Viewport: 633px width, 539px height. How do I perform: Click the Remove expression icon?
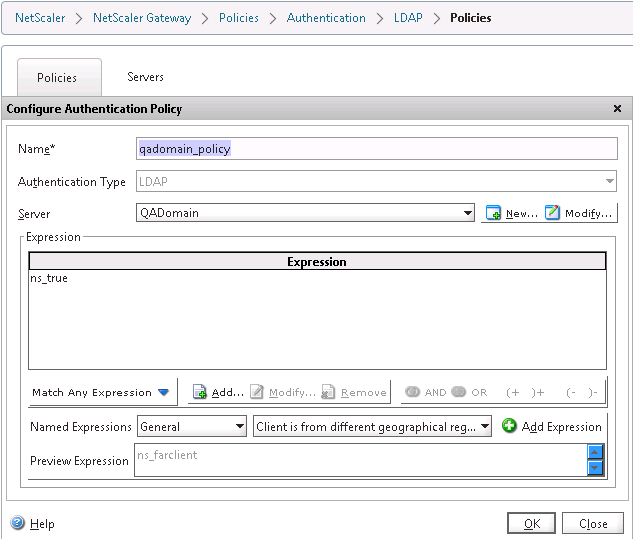(x=329, y=393)
